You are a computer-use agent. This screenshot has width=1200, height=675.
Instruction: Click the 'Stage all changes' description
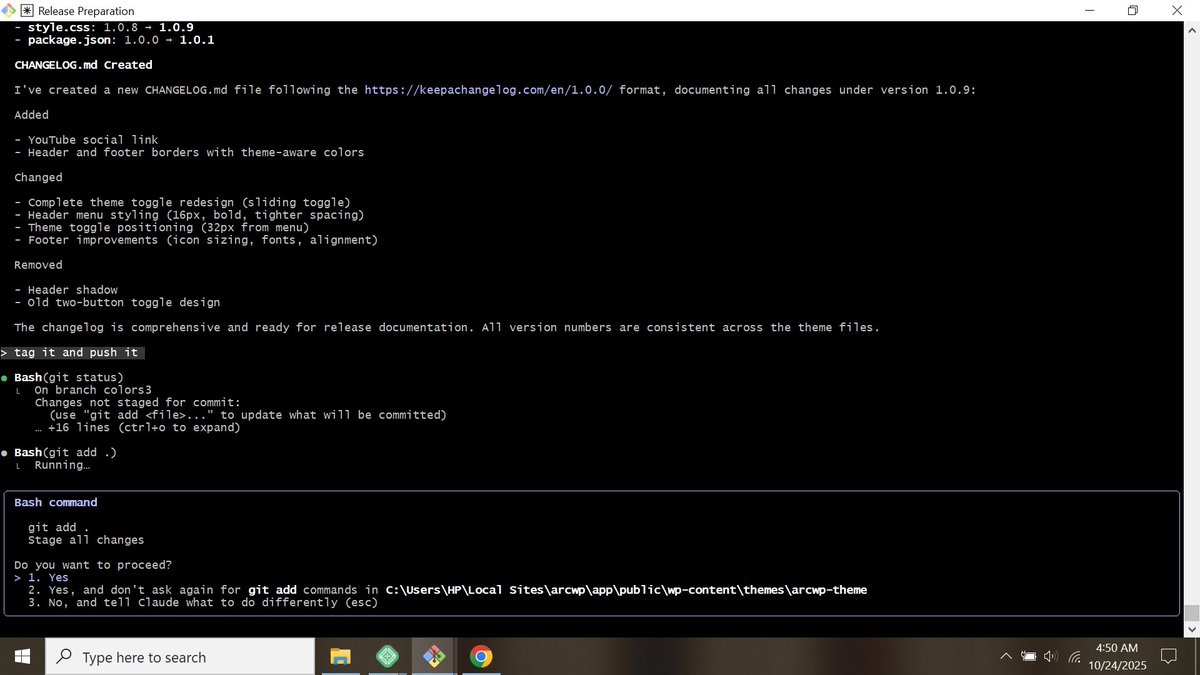coord(86,540)
